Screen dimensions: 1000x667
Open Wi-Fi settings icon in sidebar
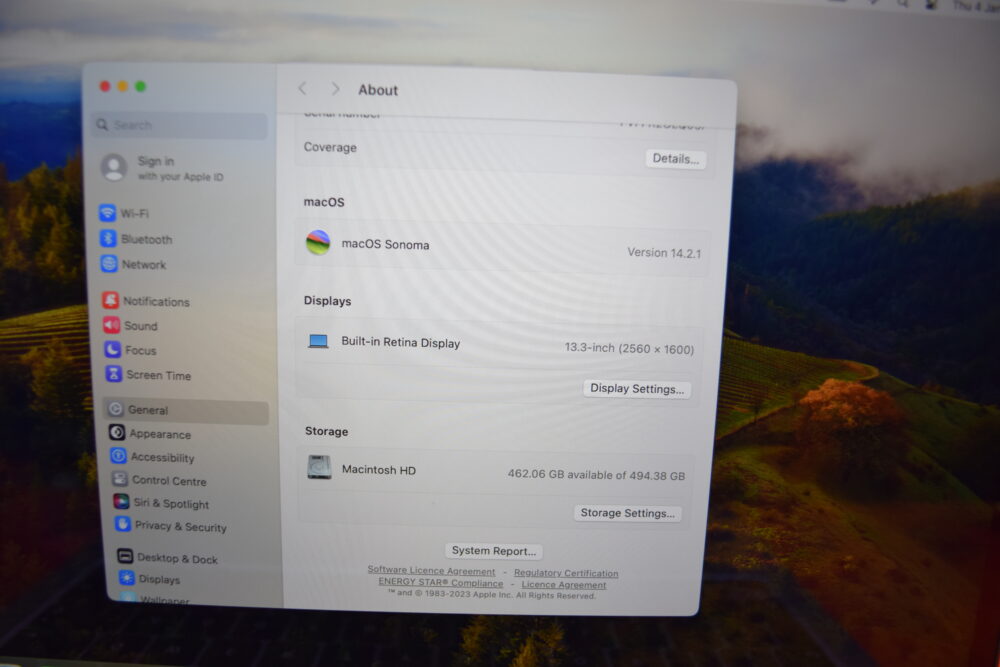[x=108, y=212]
